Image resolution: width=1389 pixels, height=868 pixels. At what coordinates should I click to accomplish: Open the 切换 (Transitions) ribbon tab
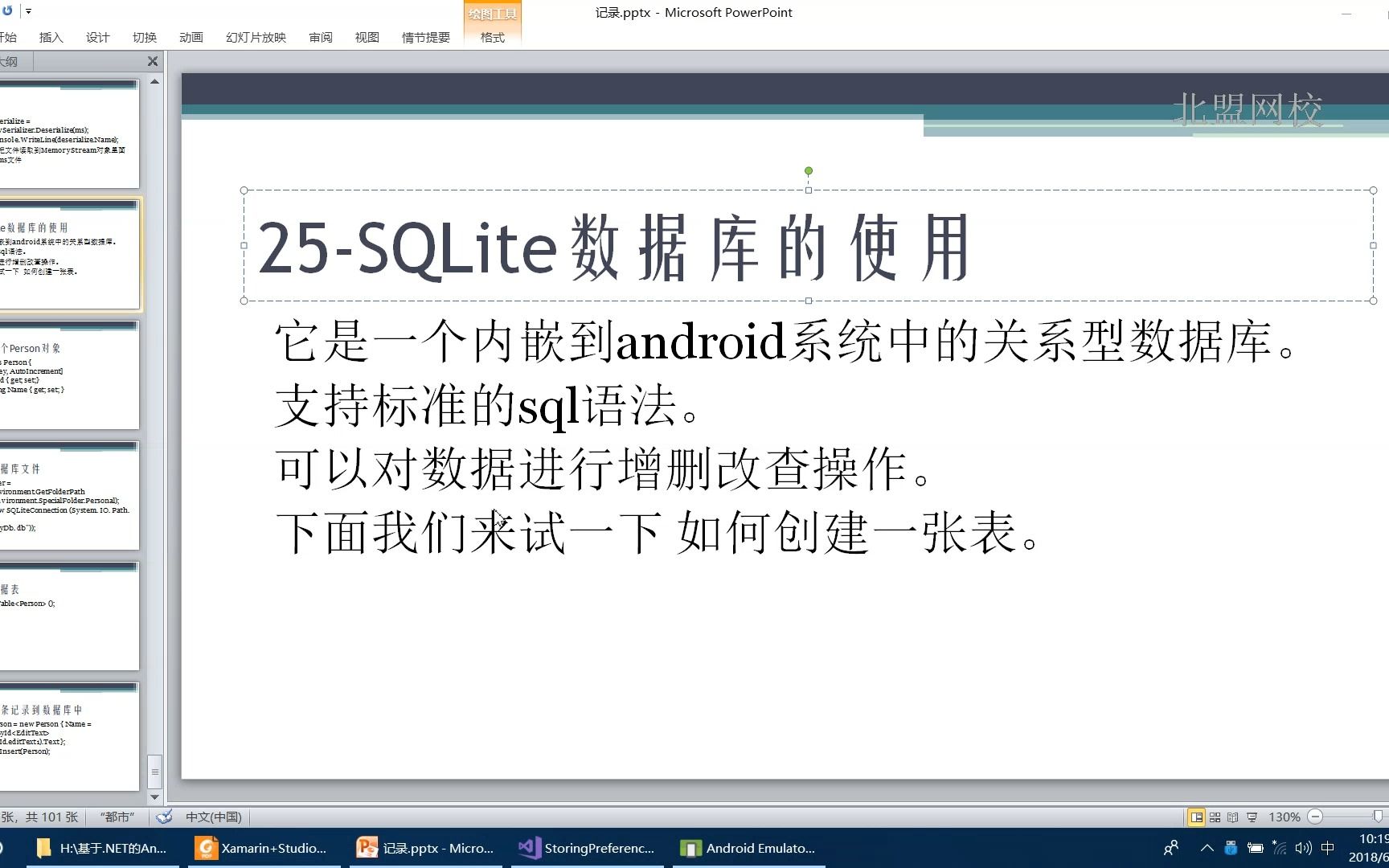click(x=145, y=38)
